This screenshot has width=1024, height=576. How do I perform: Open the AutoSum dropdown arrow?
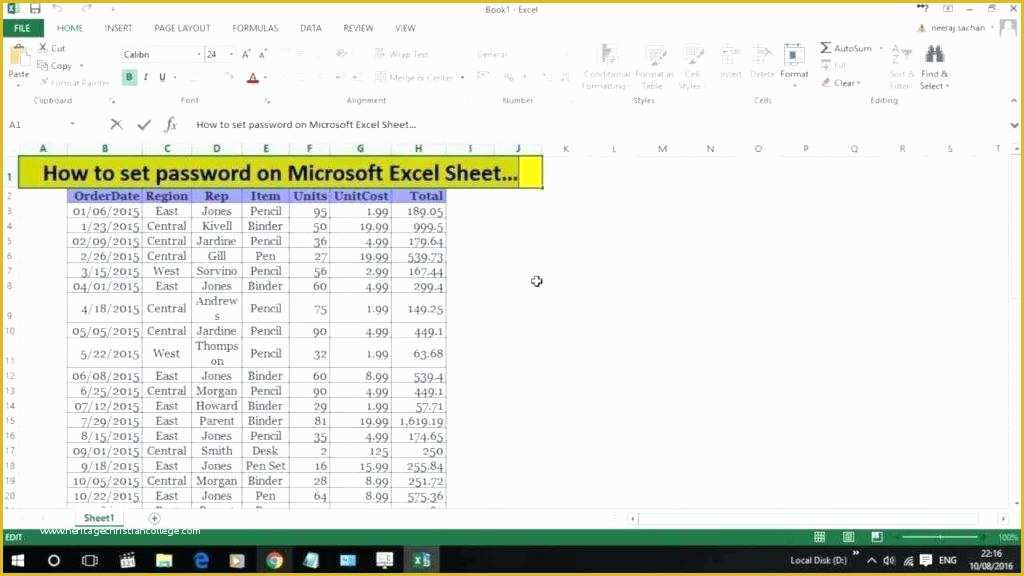coord(881,48)
